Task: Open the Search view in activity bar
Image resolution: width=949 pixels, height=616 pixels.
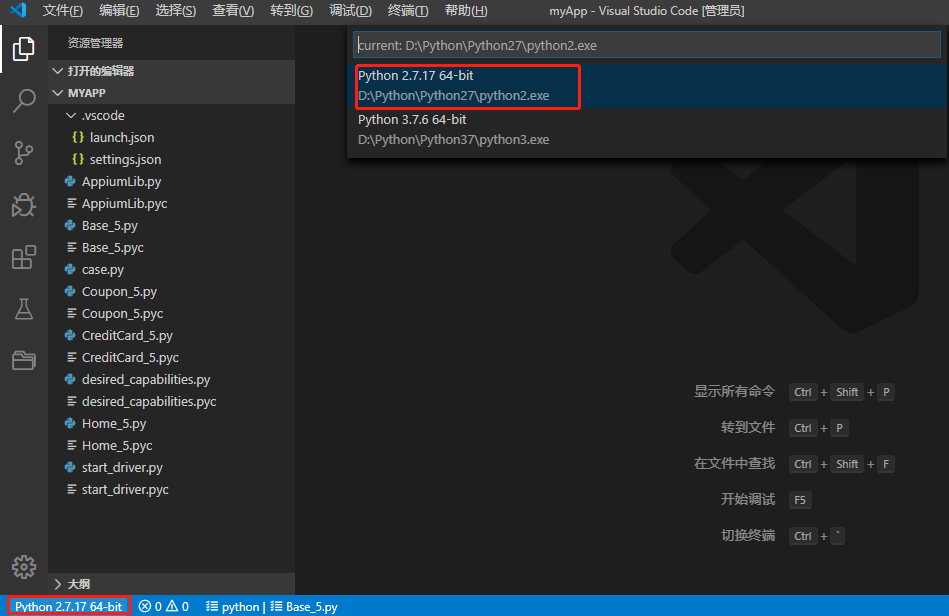Action: pyautogui.click(x=24, y=100)
